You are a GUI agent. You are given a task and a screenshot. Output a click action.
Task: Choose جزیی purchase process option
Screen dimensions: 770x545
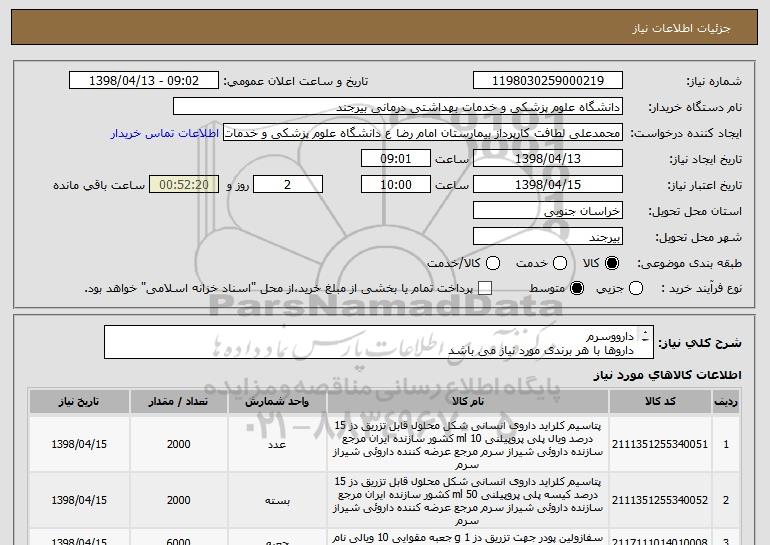pos(636,288)
